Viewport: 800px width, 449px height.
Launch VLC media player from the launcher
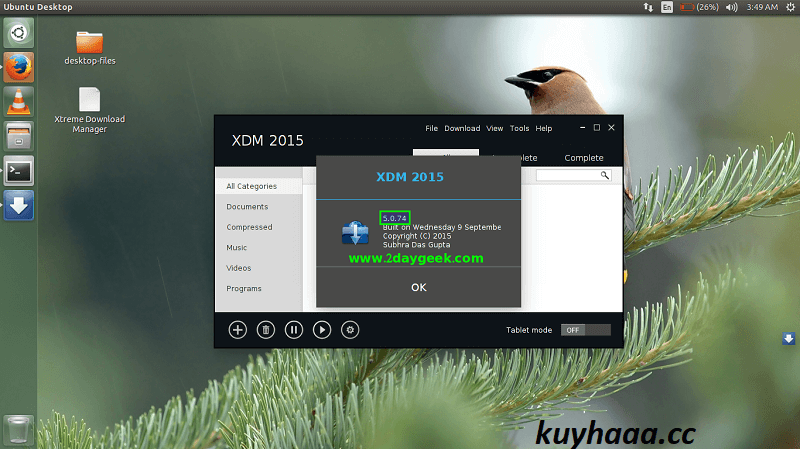(19, 102)
